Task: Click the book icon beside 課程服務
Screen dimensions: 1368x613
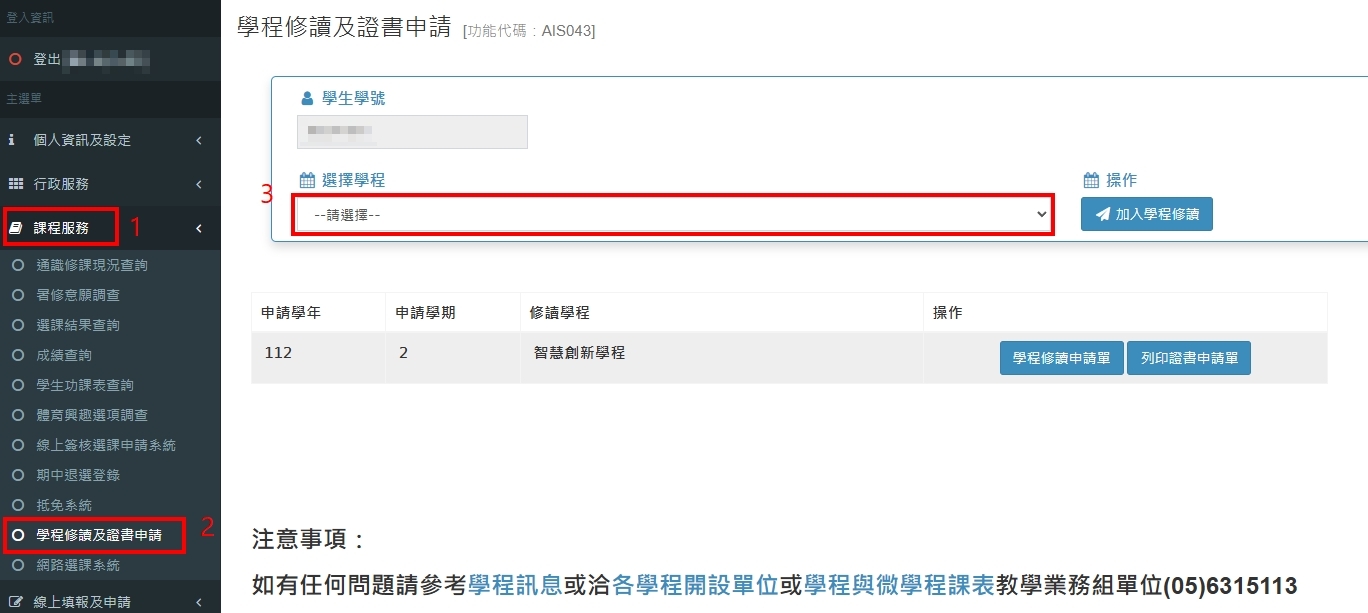Action: (15, 228)
